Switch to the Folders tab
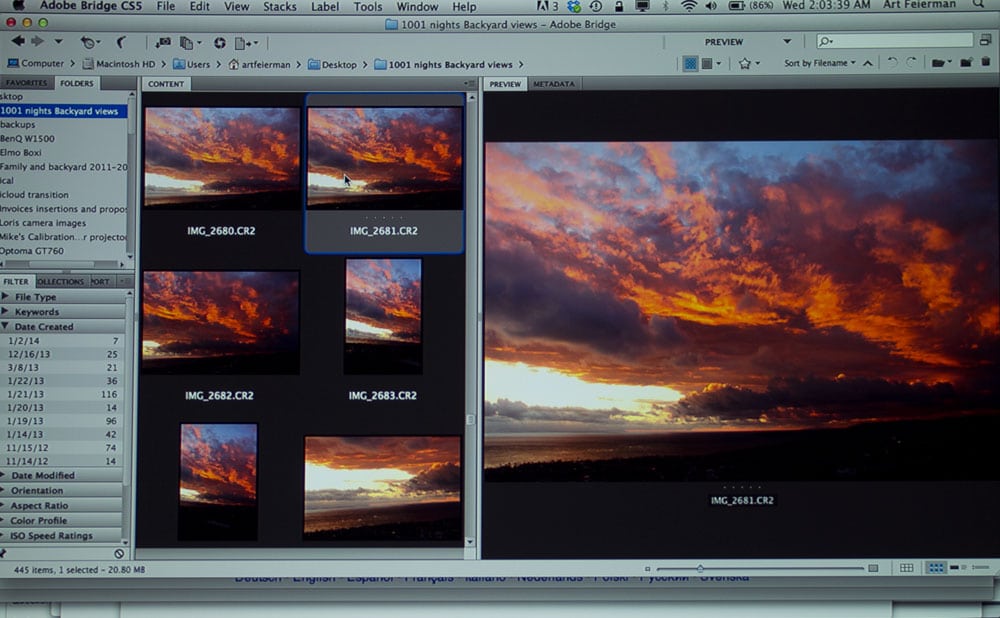 77,83
